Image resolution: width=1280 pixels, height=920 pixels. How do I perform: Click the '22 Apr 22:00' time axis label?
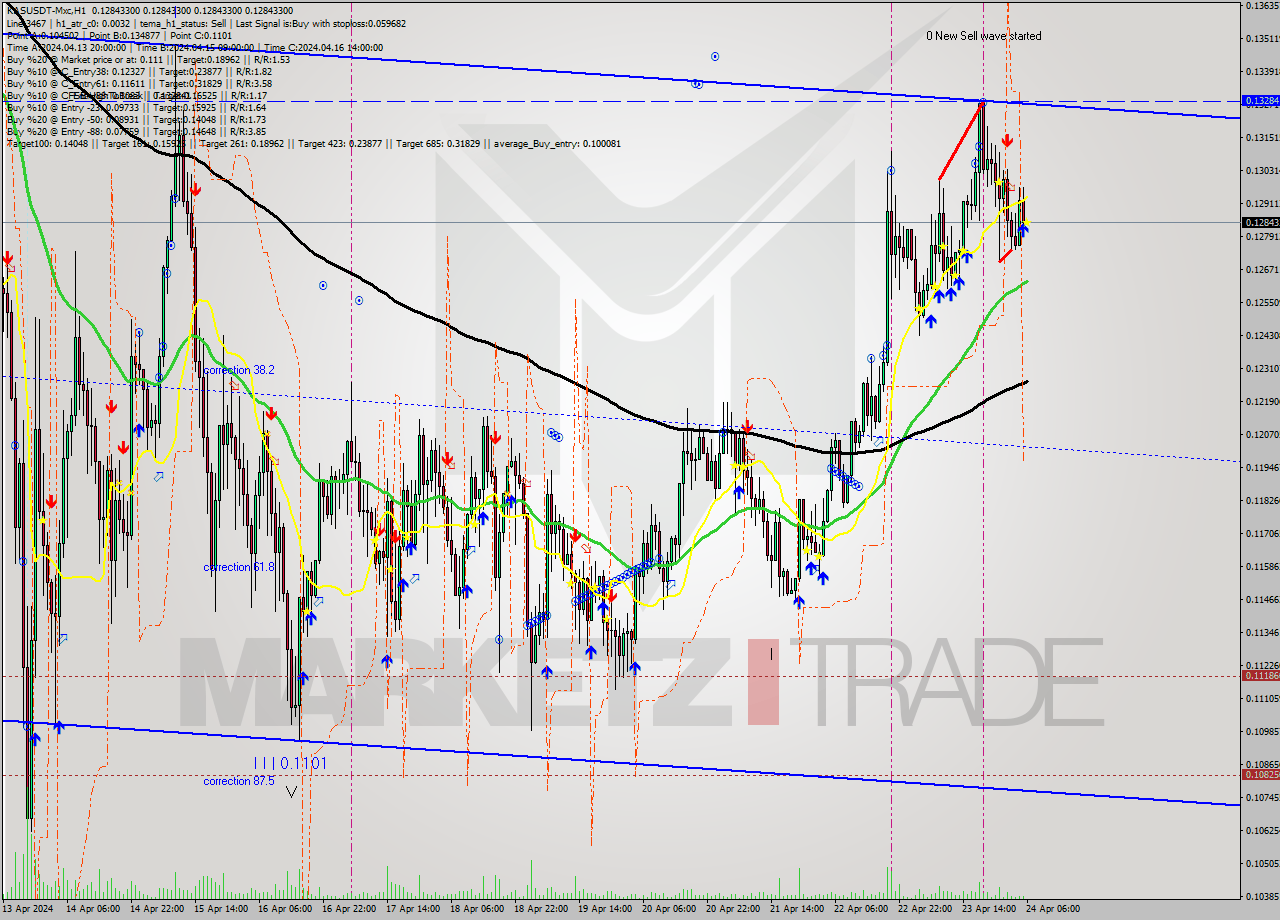click(925, 910)
